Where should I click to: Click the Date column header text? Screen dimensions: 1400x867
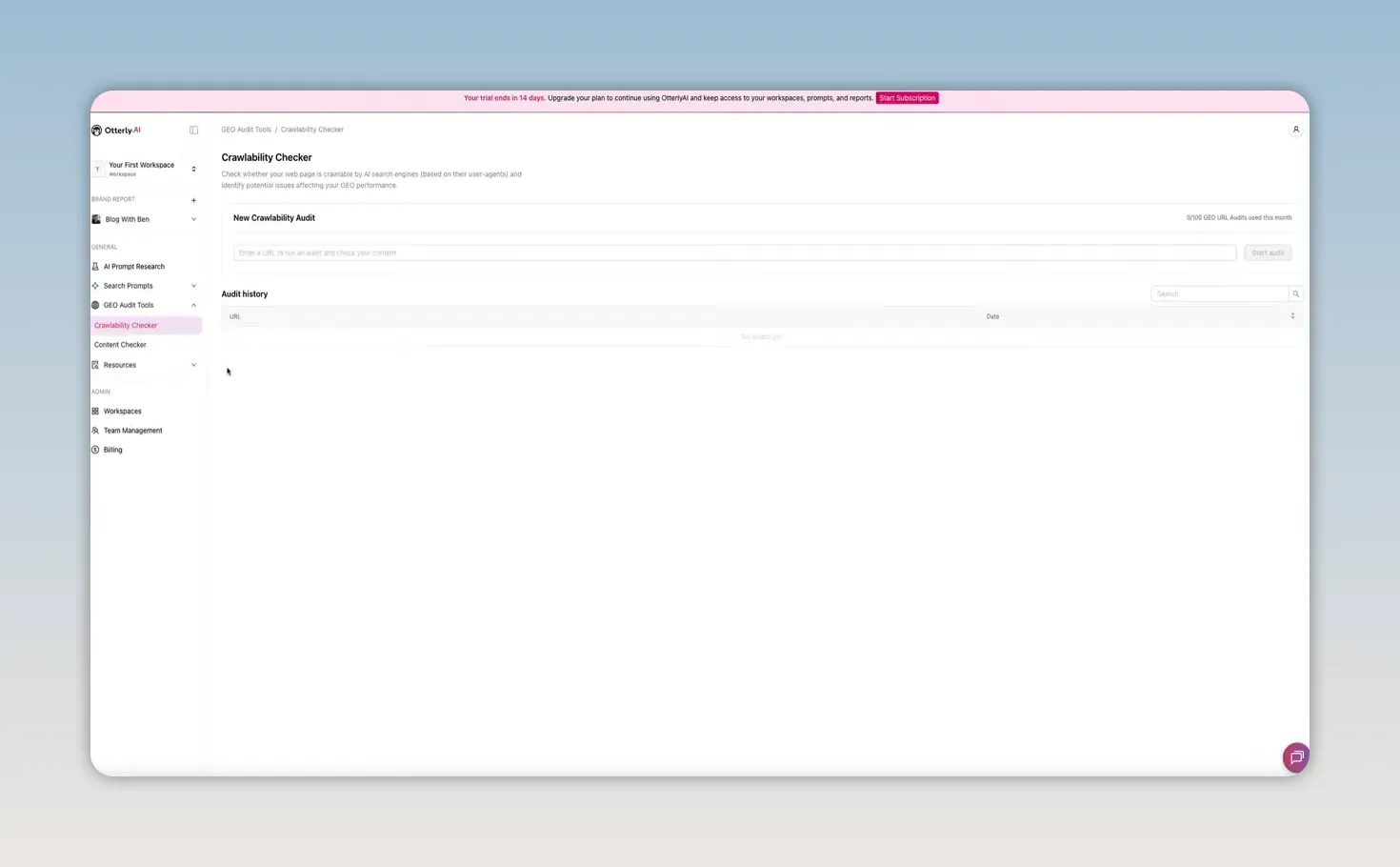992,316
